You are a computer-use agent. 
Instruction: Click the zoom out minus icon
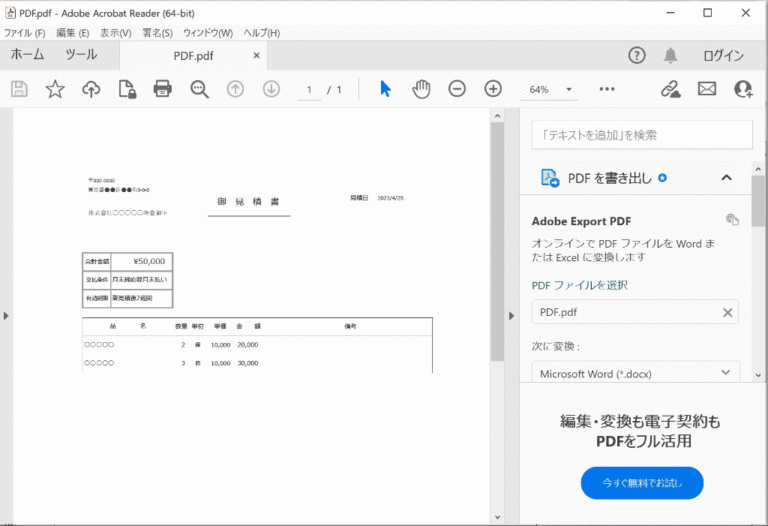(x=457, y=89)
